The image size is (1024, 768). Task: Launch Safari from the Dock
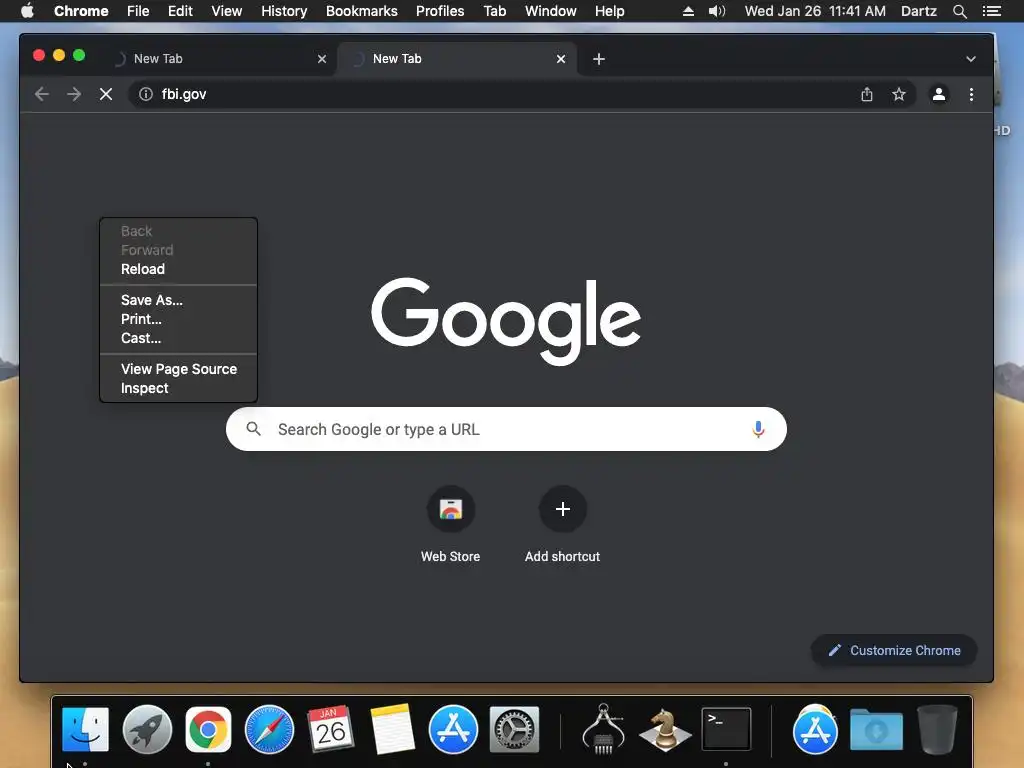[x=269, y=729]
